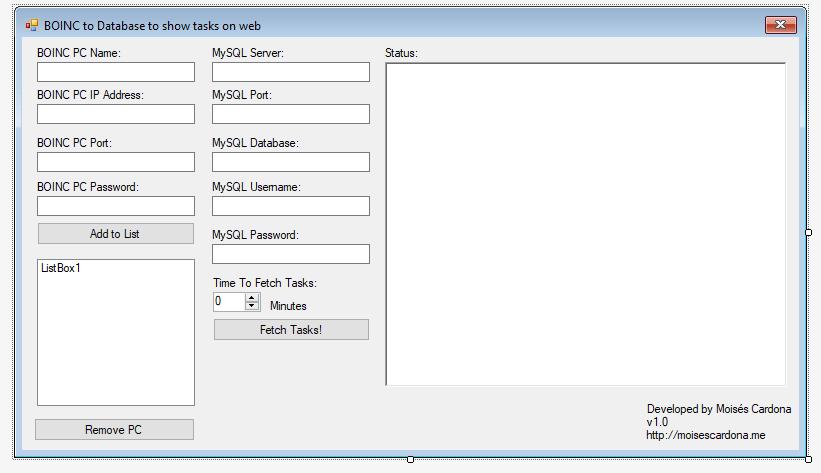The height and width of the screenshot is (473, 821).
Task: Click the Status: label
Action: pos(402,53)
